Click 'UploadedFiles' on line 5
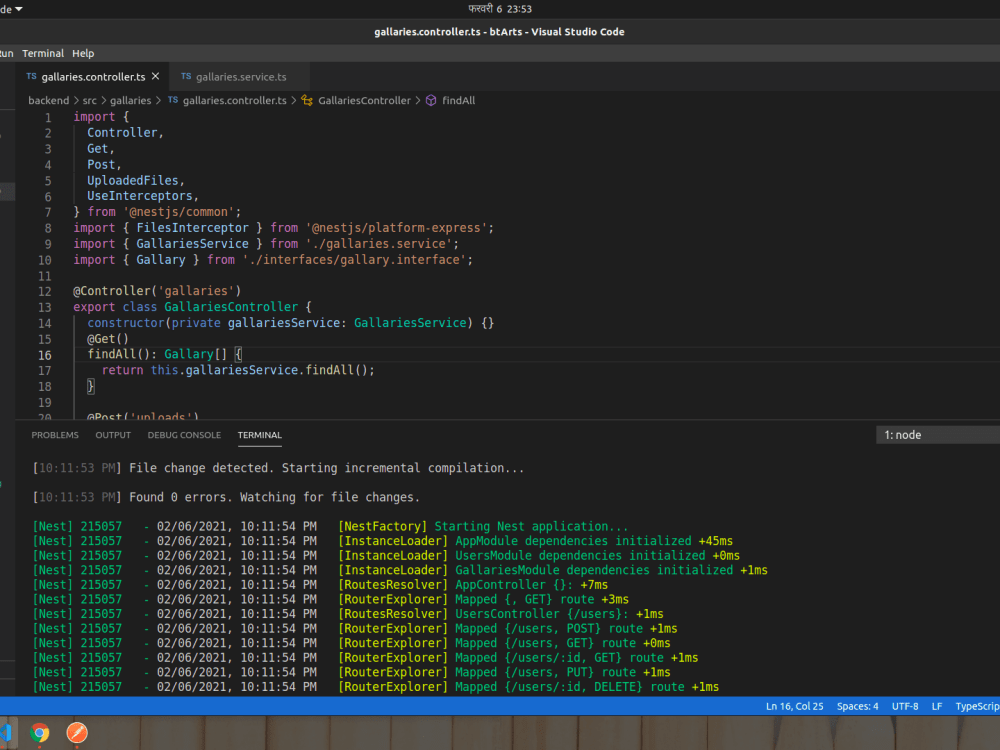Screen dimensions: 1000x750 133,180
